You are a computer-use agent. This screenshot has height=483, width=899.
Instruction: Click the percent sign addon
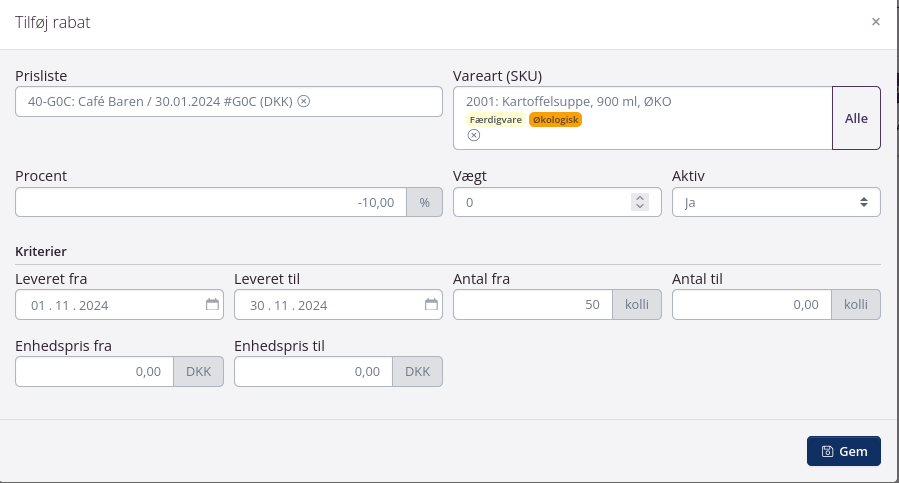click(424, 202)
